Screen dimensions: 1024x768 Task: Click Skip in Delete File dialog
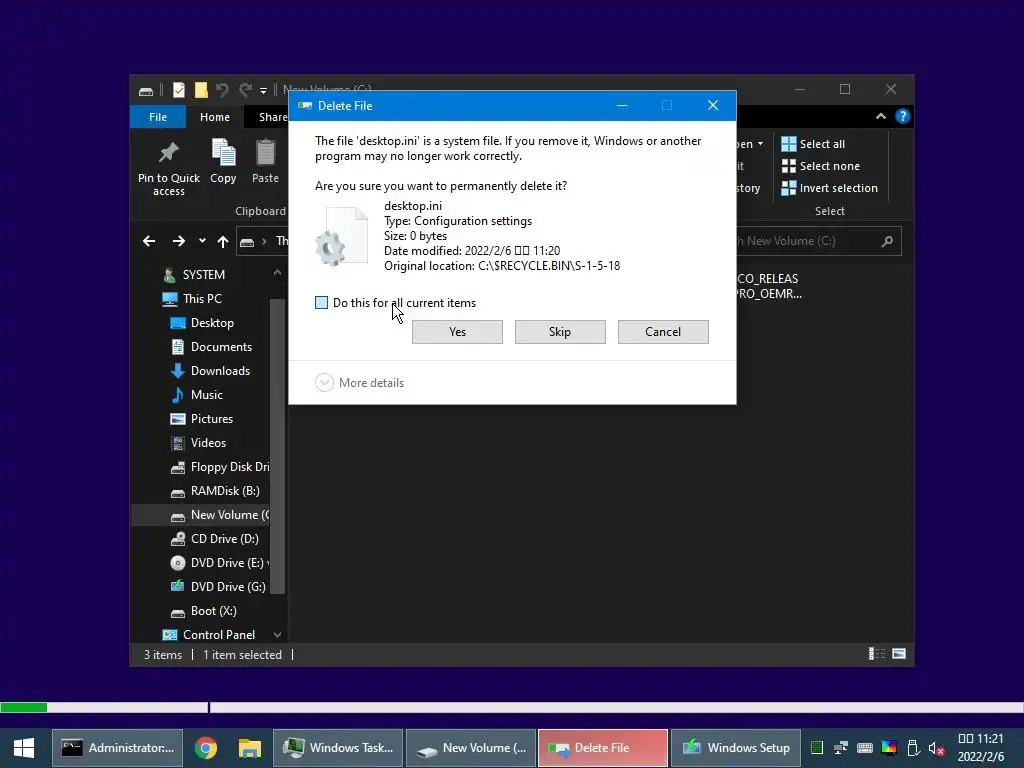(x=560, y=332)
